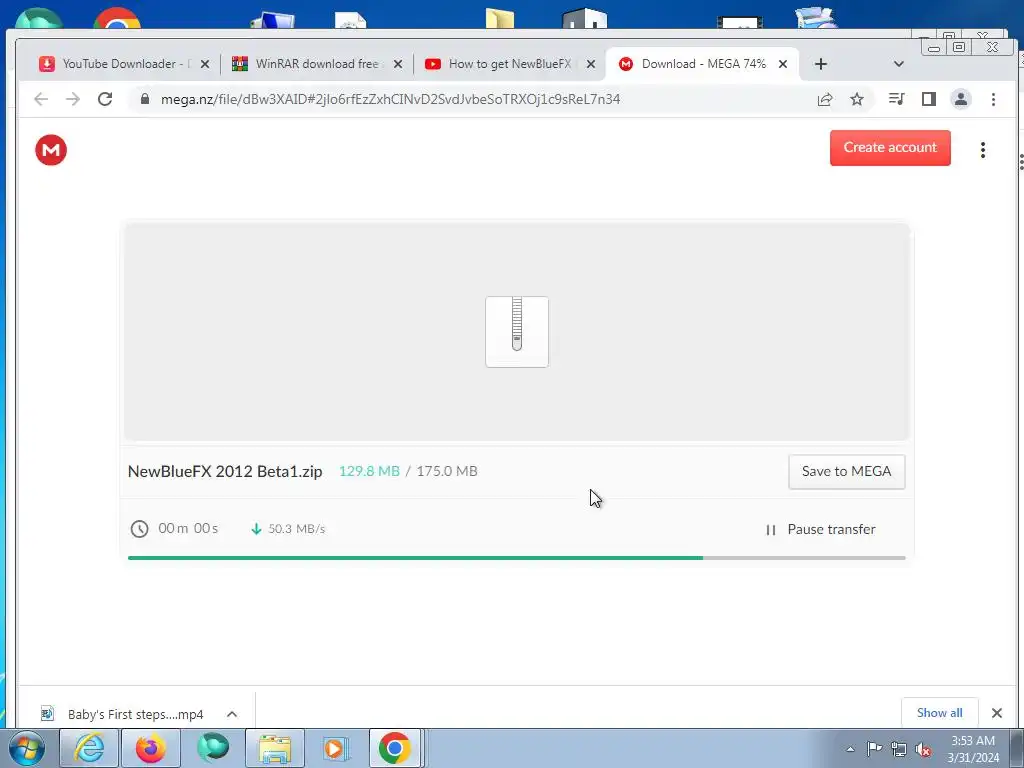Close the YouTube Downloader tab
The width and height of the screenshot is (1024, 768).
pos(204,64)
